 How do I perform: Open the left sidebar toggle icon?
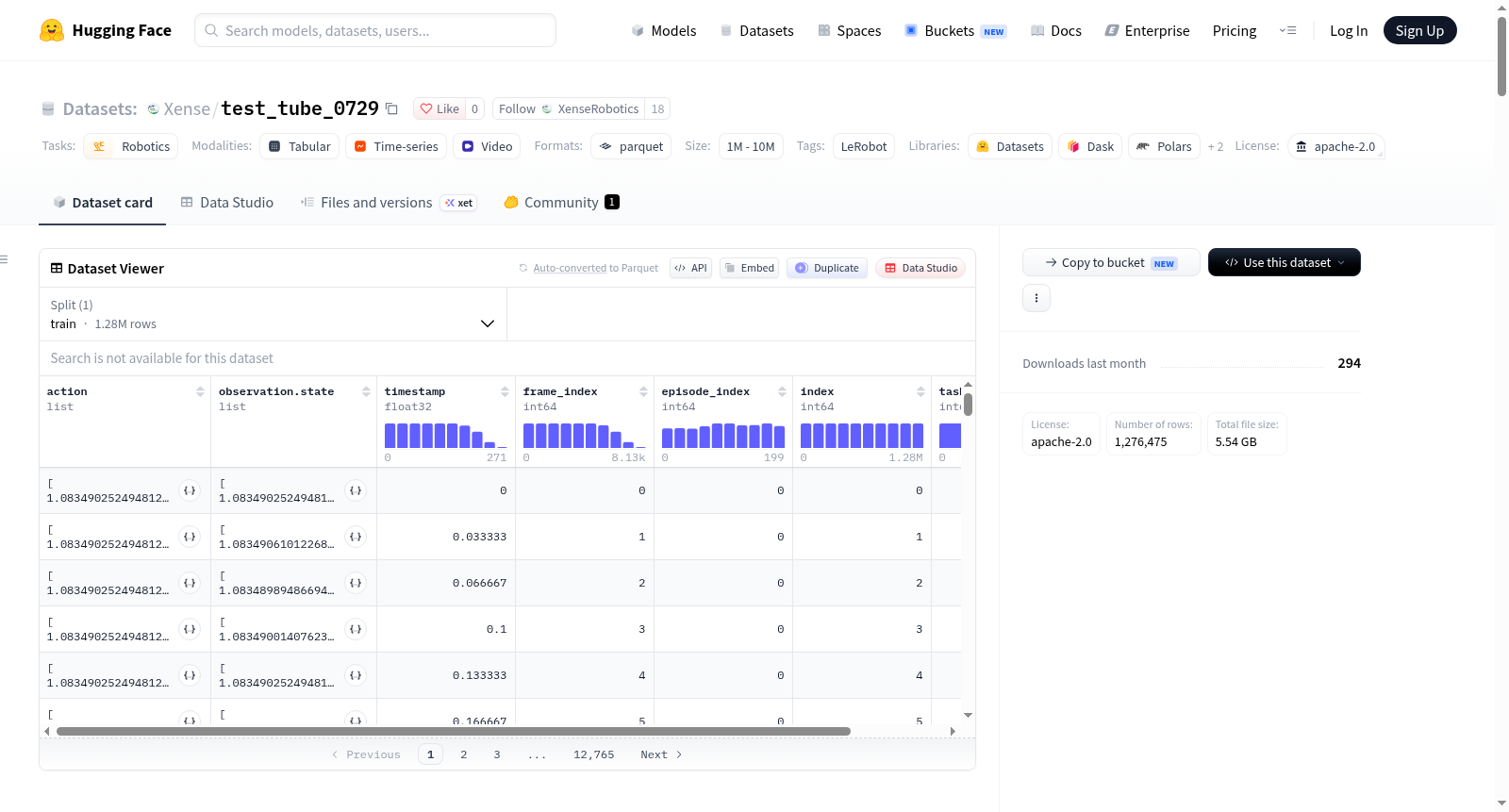coord(4,259)
